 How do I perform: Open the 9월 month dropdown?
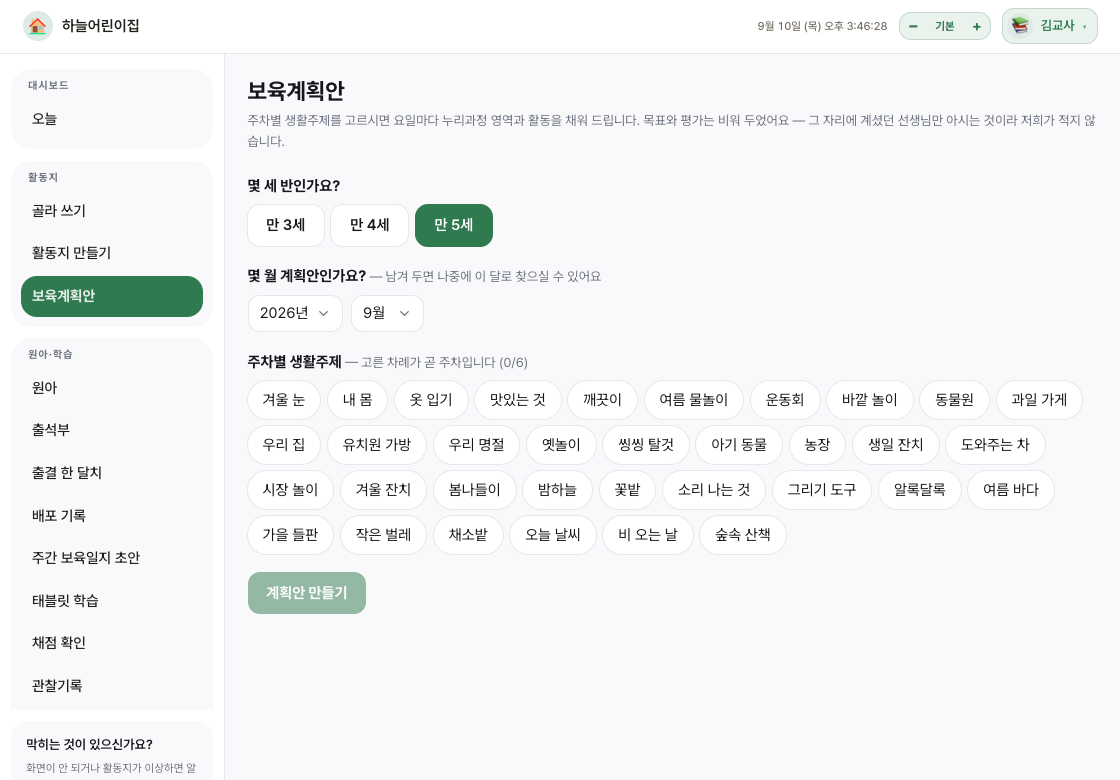point(387,314)
